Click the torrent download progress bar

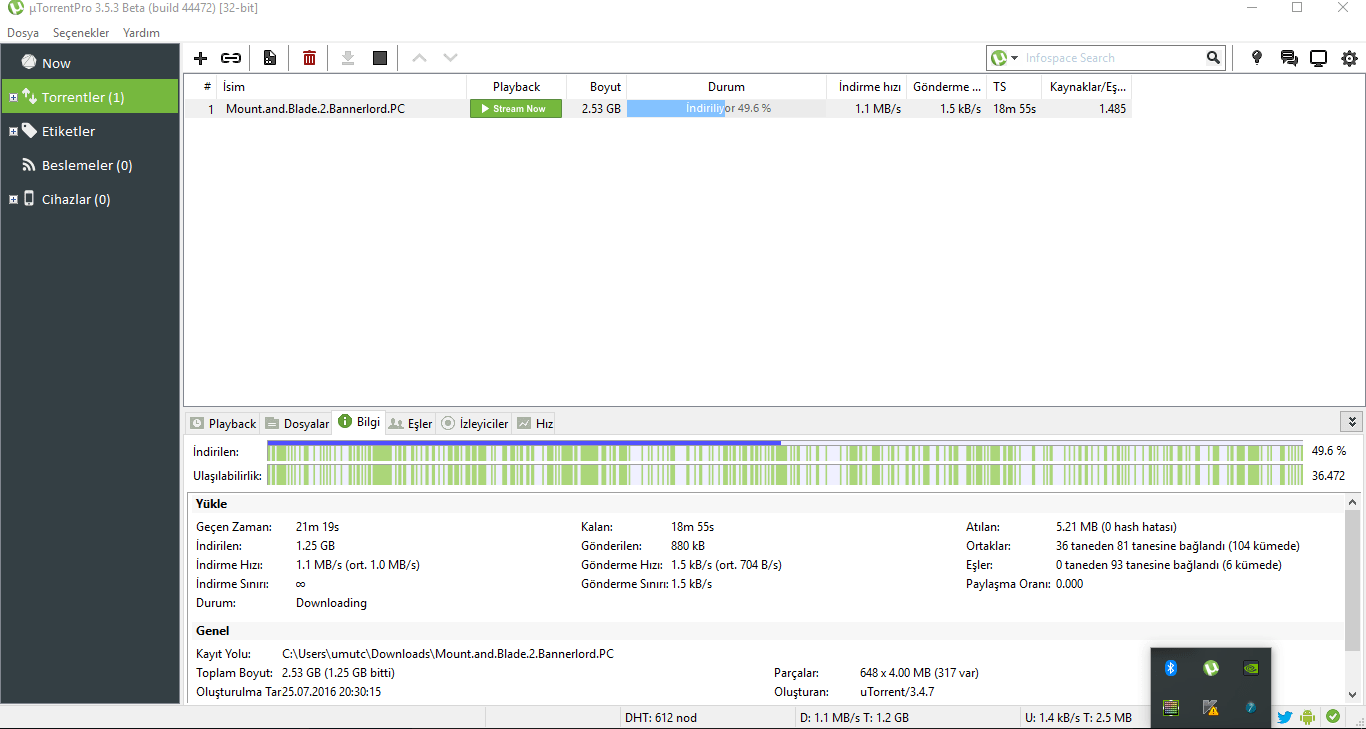[727, 108]
